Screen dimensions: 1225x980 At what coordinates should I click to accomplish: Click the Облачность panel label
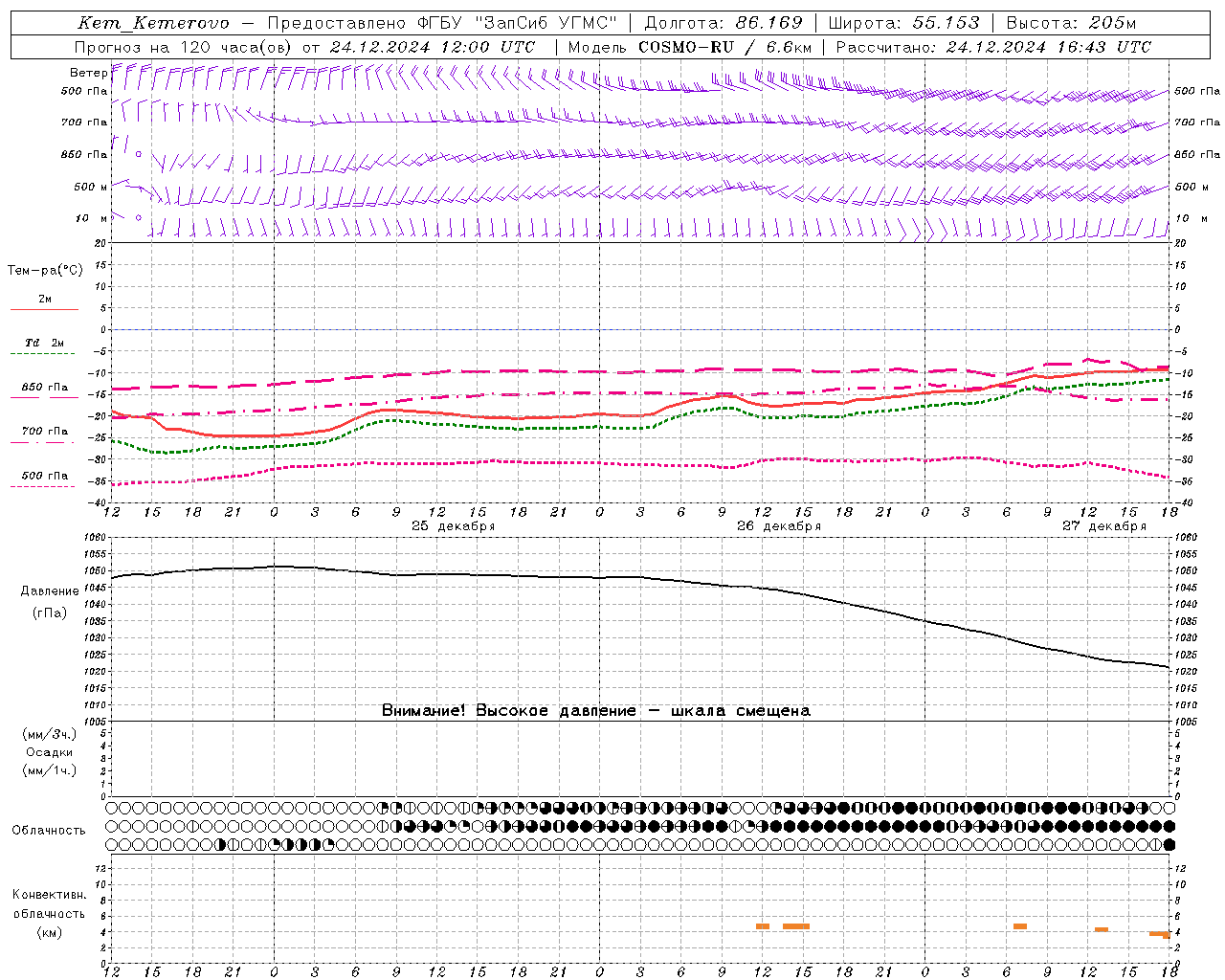click(x=49, y=831)
